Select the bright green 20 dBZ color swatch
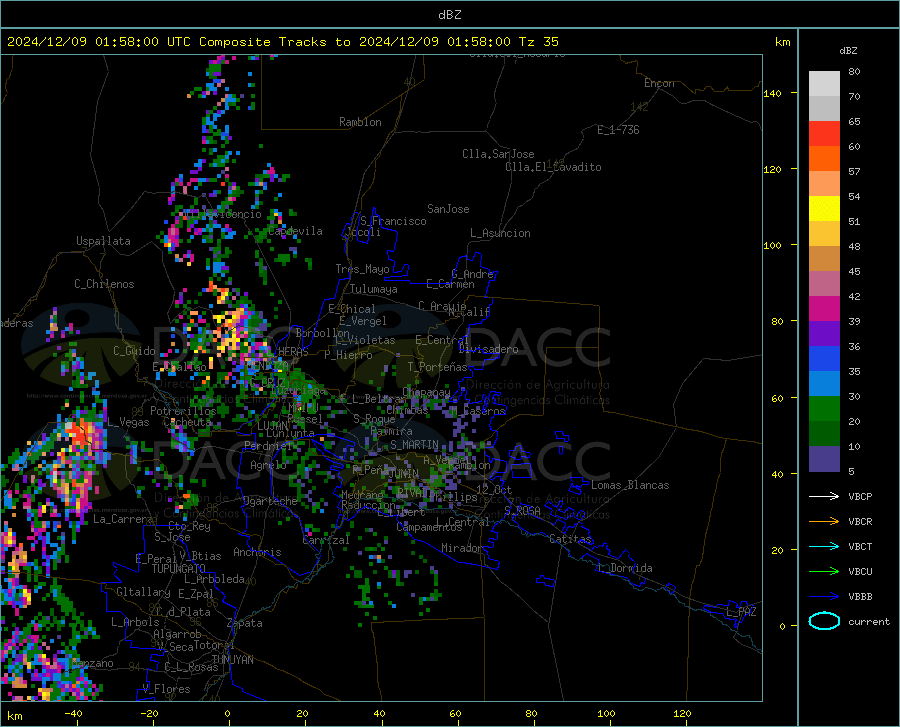This screenshot has height=727, width=900. tap(824, 409)
